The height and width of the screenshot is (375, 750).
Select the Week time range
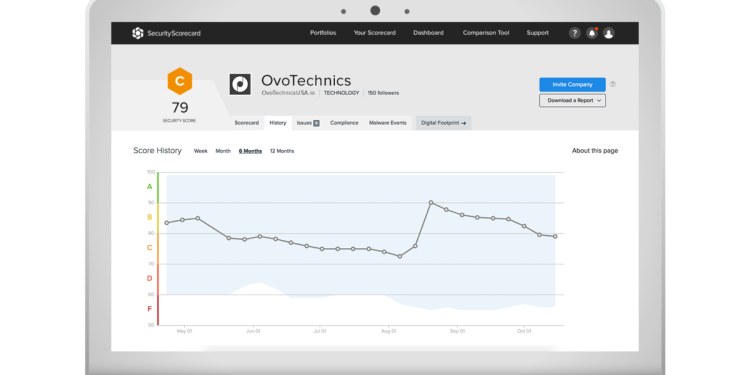[x=200, y=151]
